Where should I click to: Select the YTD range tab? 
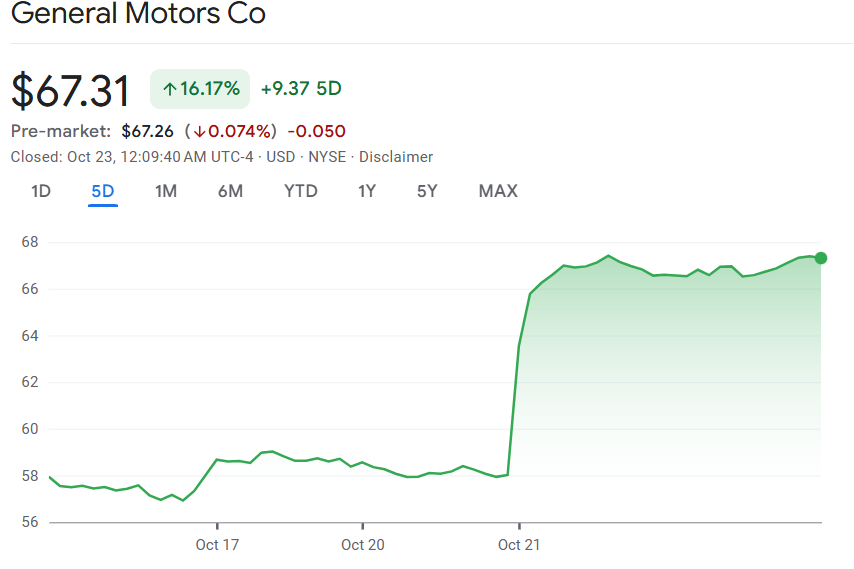(300, 191)
